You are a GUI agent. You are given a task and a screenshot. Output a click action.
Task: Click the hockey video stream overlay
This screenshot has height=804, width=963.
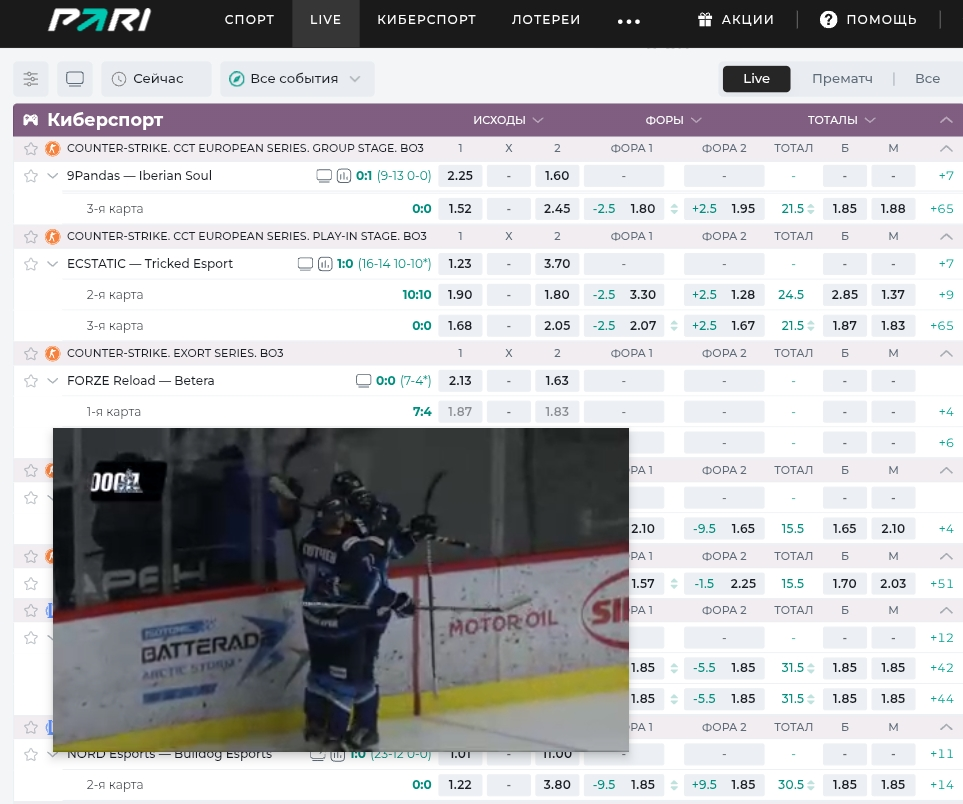(340, 589)
